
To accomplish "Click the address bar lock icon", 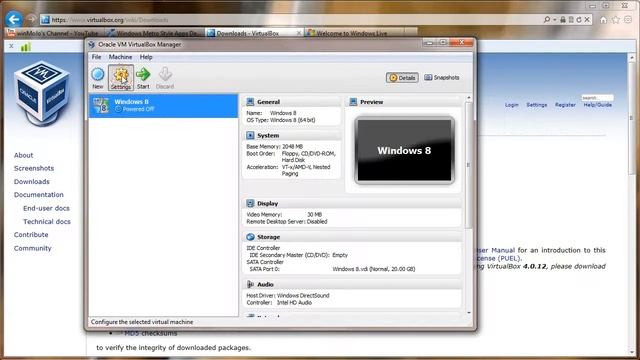I will pyautogui.click(x=563, y=20).
